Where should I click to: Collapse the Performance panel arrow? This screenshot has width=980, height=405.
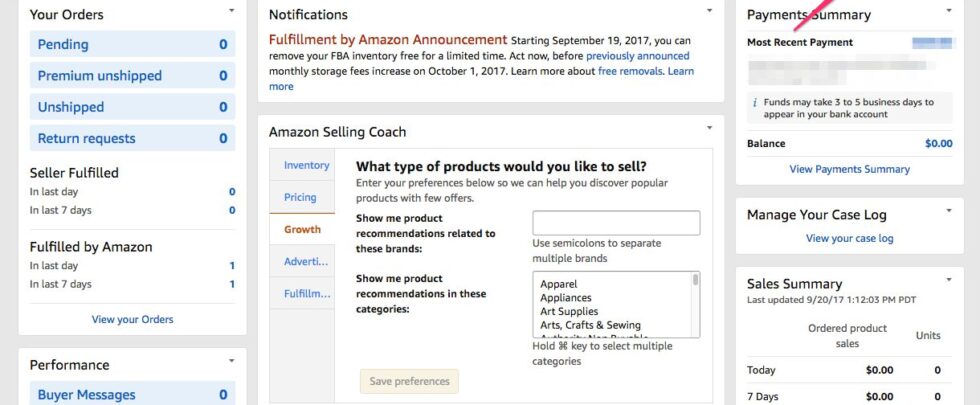click(231, 361)
